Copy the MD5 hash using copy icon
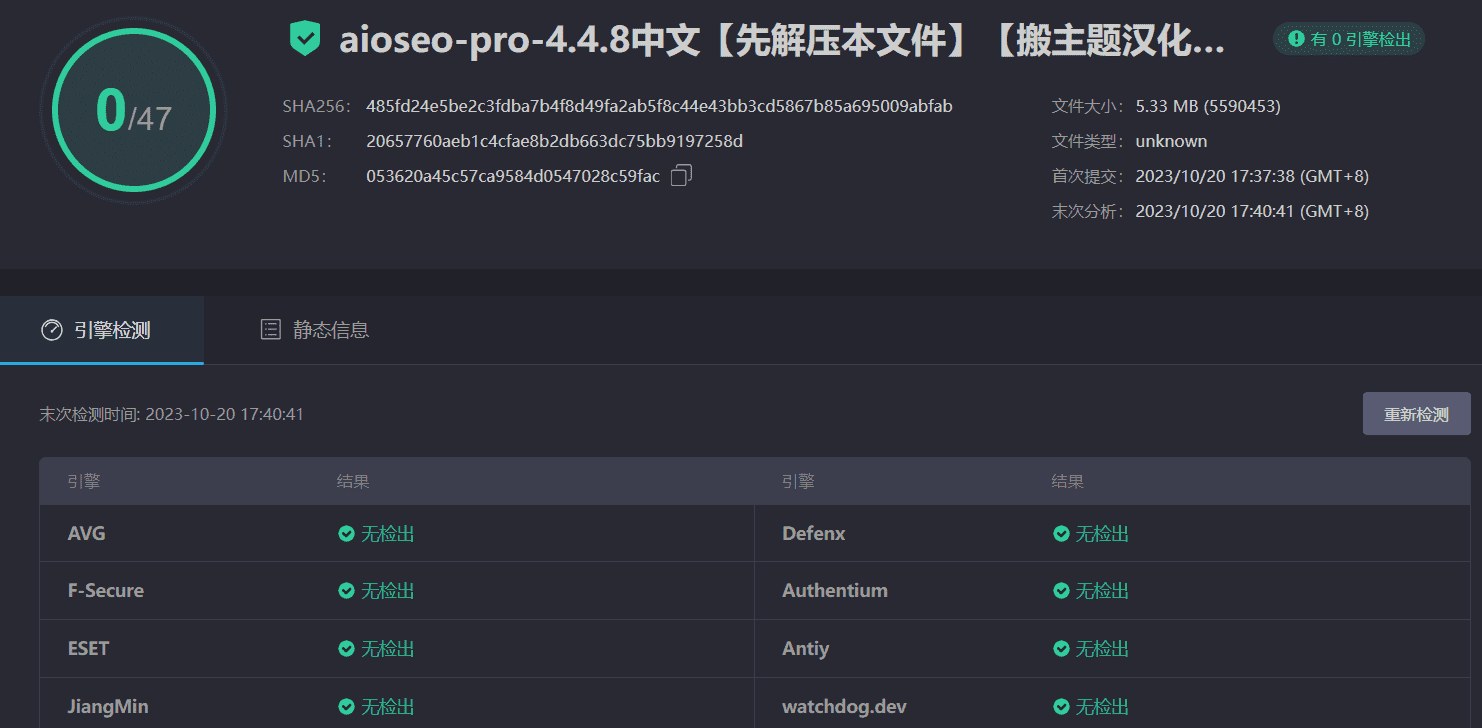Screen dimensions: 1482x728 pyautogui.click(x=681, y=176)
